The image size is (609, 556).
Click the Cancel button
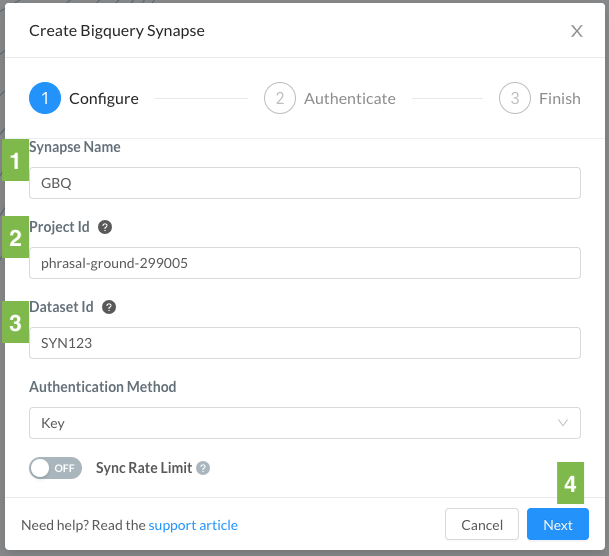coord(482,524)
